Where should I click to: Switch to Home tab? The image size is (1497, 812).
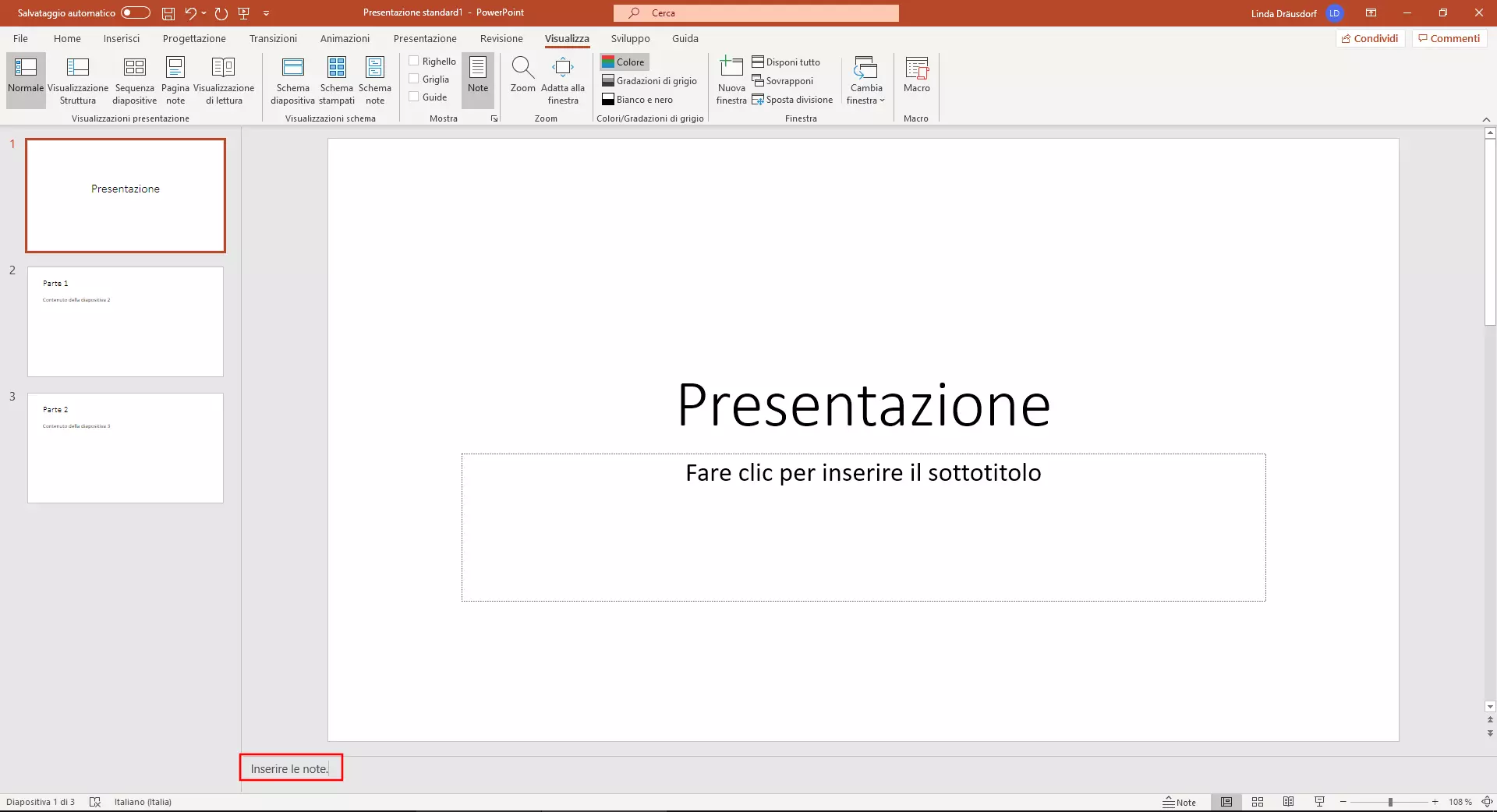tap(67, 38)
